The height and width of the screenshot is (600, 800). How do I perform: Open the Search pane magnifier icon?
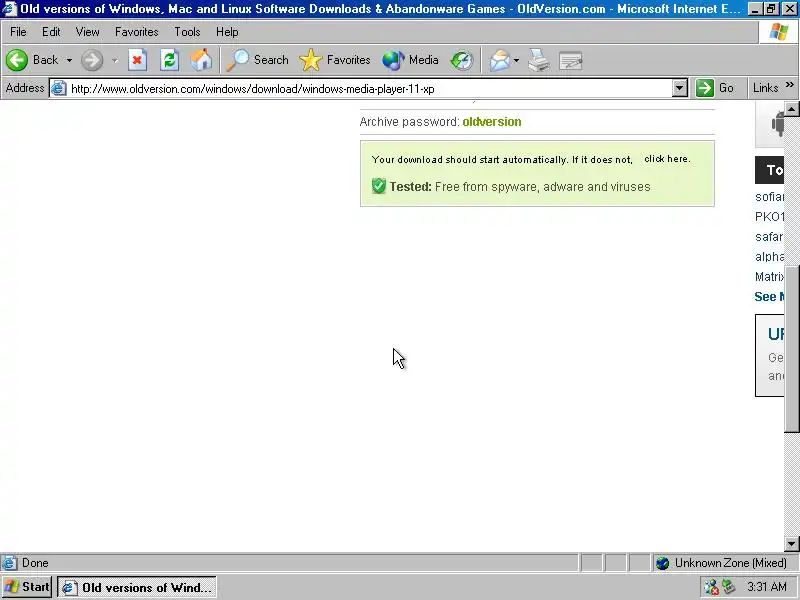tap(237, 60)
